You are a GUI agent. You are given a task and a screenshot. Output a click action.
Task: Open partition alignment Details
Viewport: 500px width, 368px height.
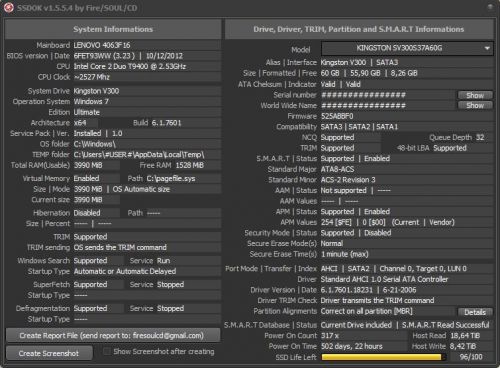click(x=475, y=312)
